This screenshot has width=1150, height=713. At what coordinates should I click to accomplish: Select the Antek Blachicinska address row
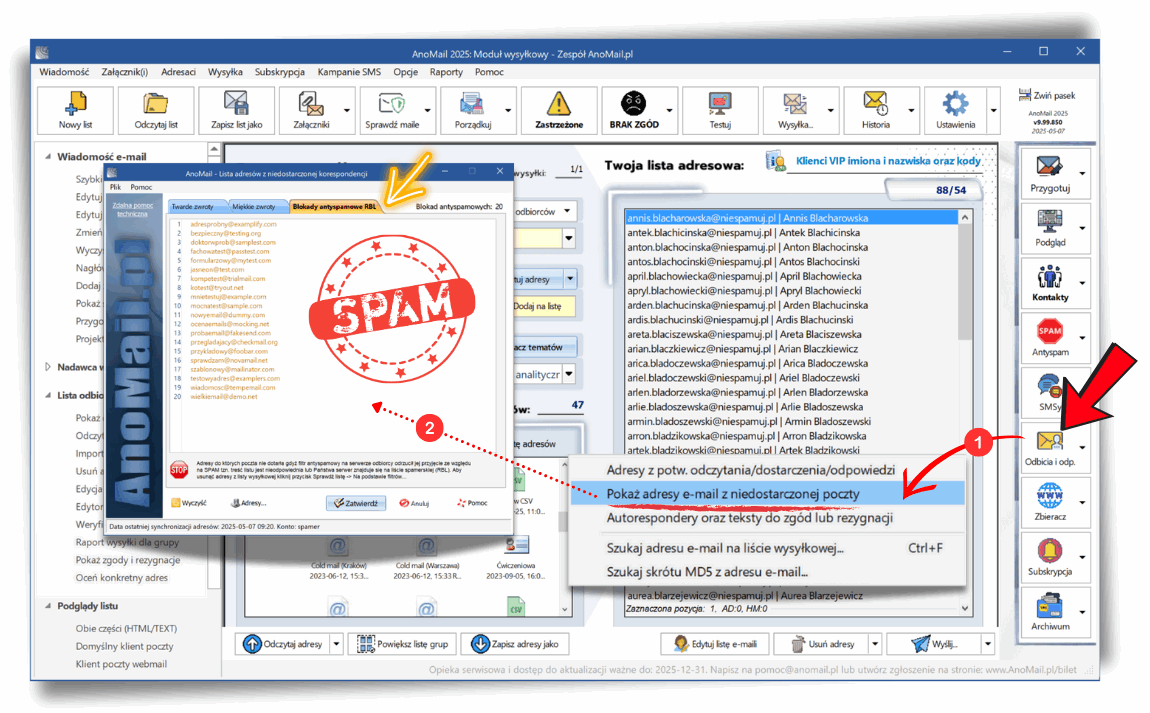pos(791,233)
